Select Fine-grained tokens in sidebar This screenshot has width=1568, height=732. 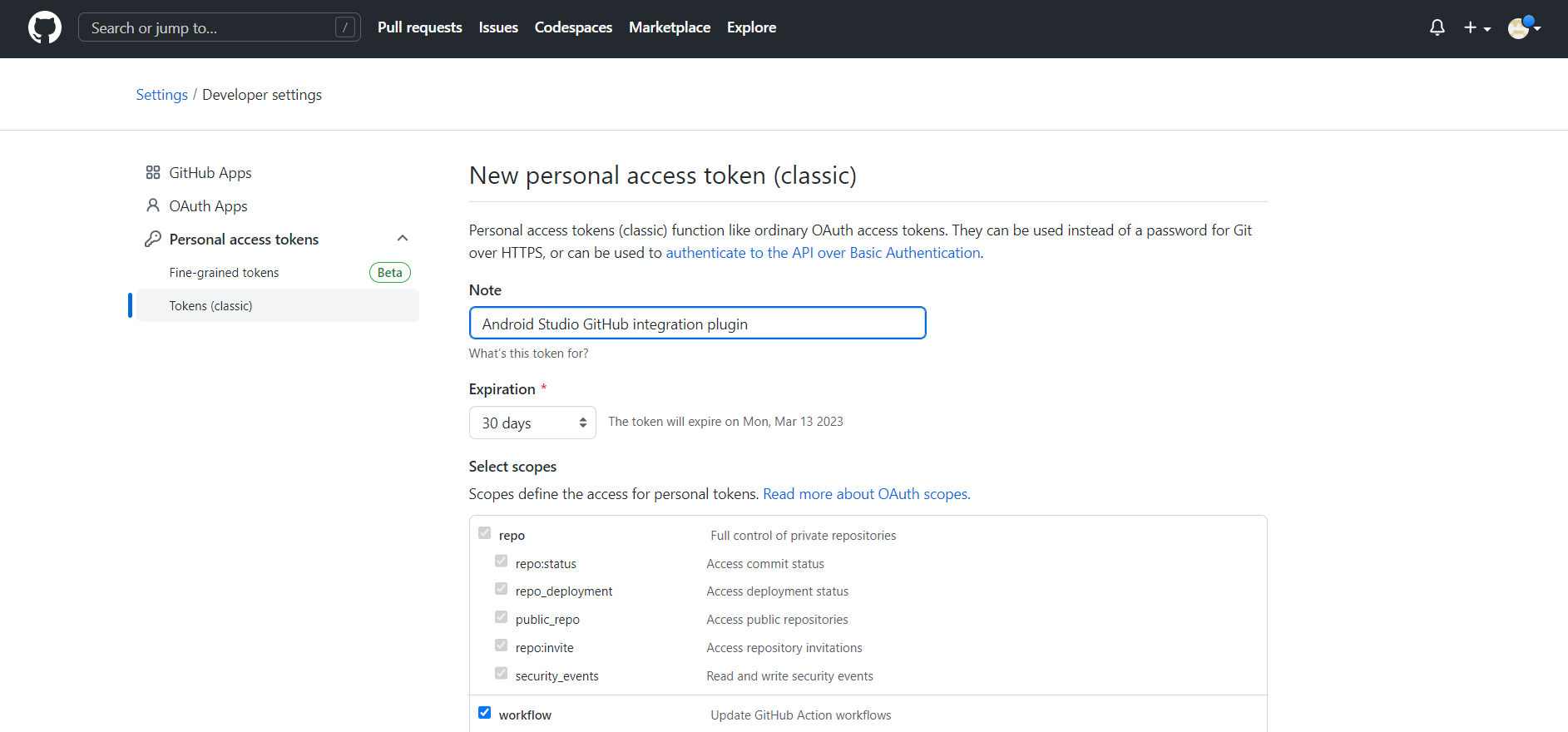click(224, 273)
